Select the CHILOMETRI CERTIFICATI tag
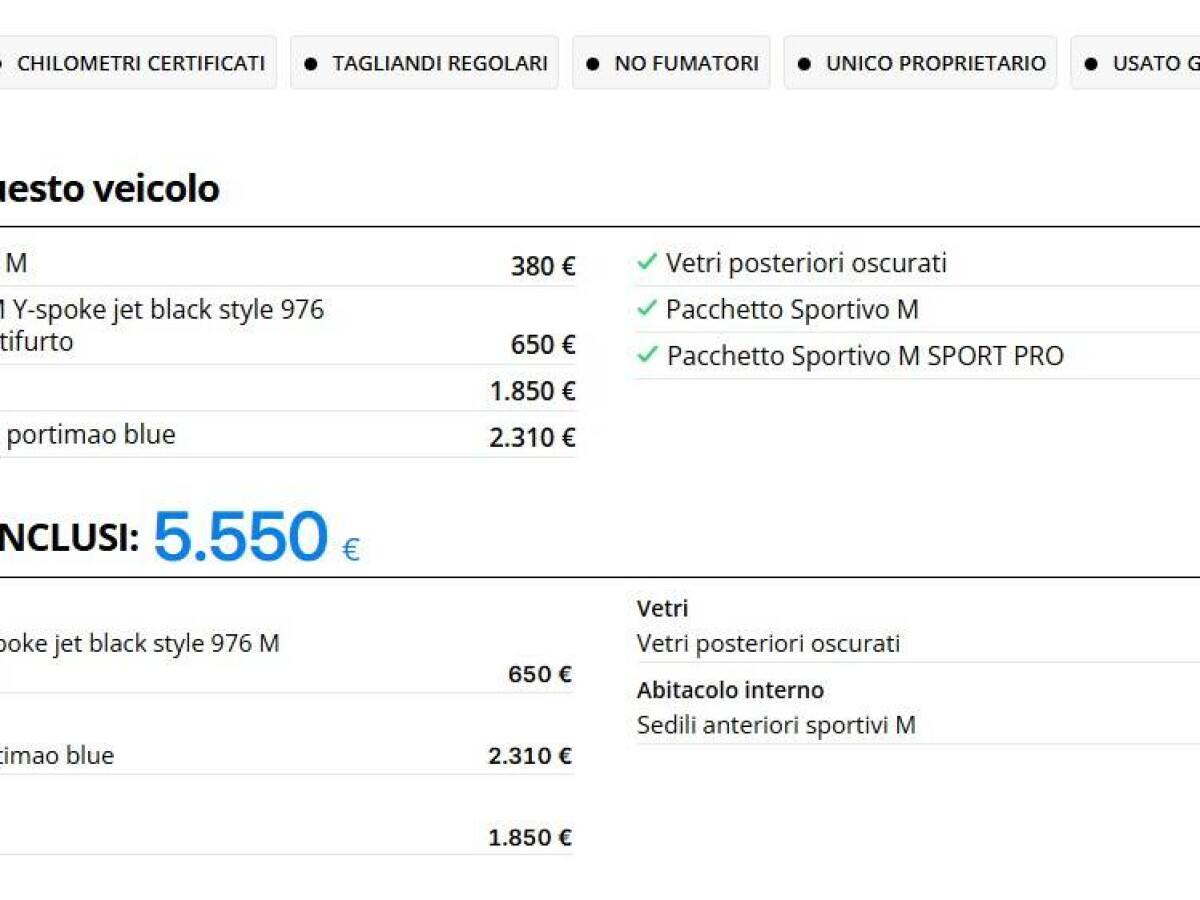Image resolution: width=1200 pixels, height=900 pixels. (138, 63)
